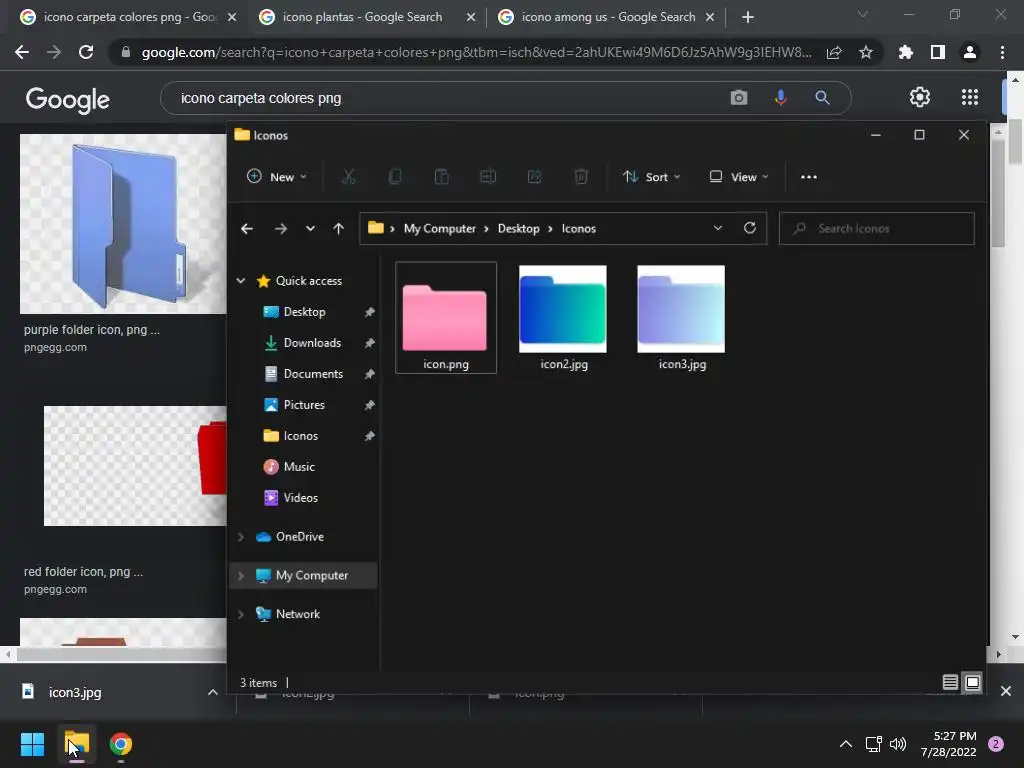Go up one folder level

338,229
